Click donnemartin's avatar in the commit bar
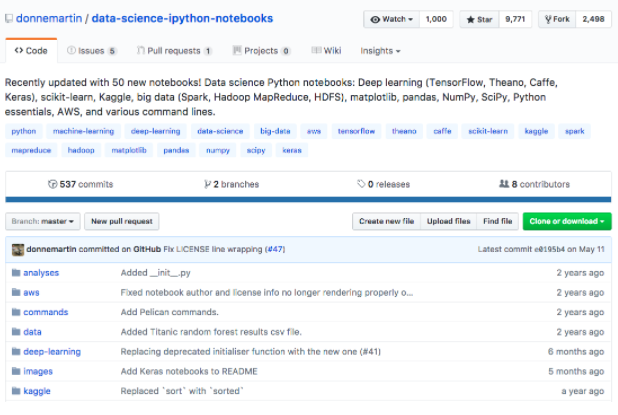 [x=18, y=249]
